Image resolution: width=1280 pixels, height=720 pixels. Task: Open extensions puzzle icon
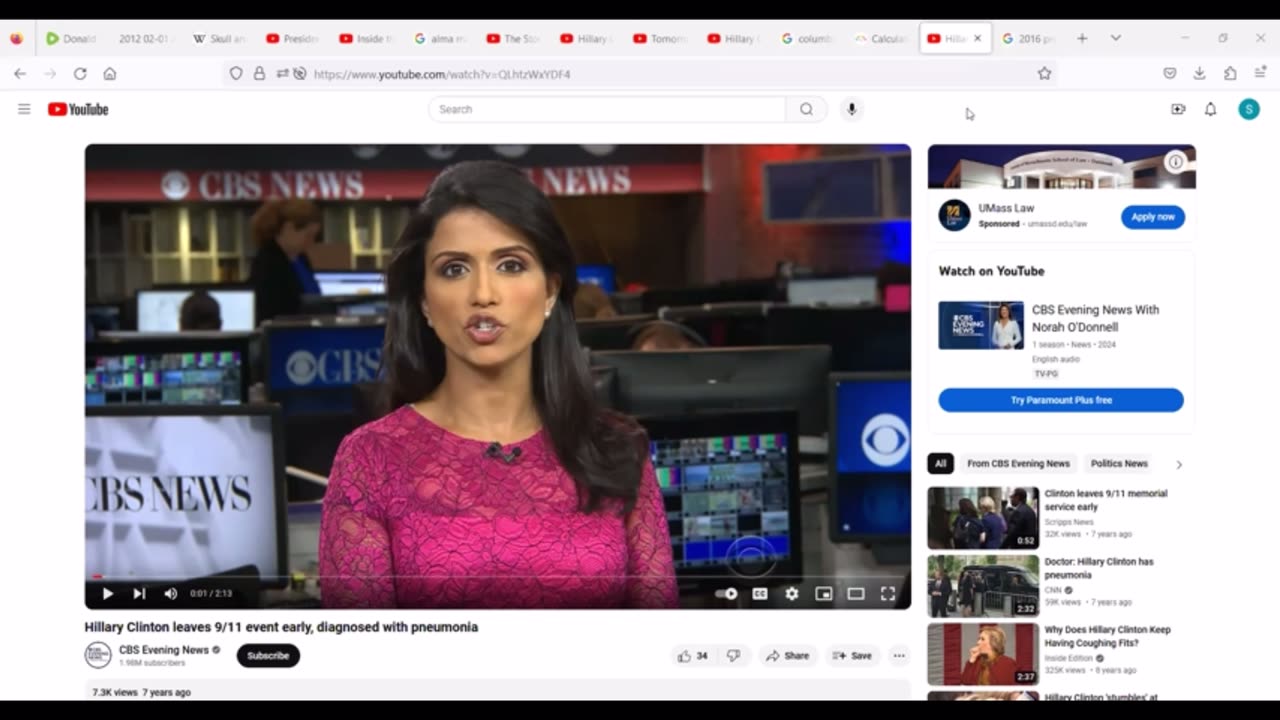(x=1230, y=74)
